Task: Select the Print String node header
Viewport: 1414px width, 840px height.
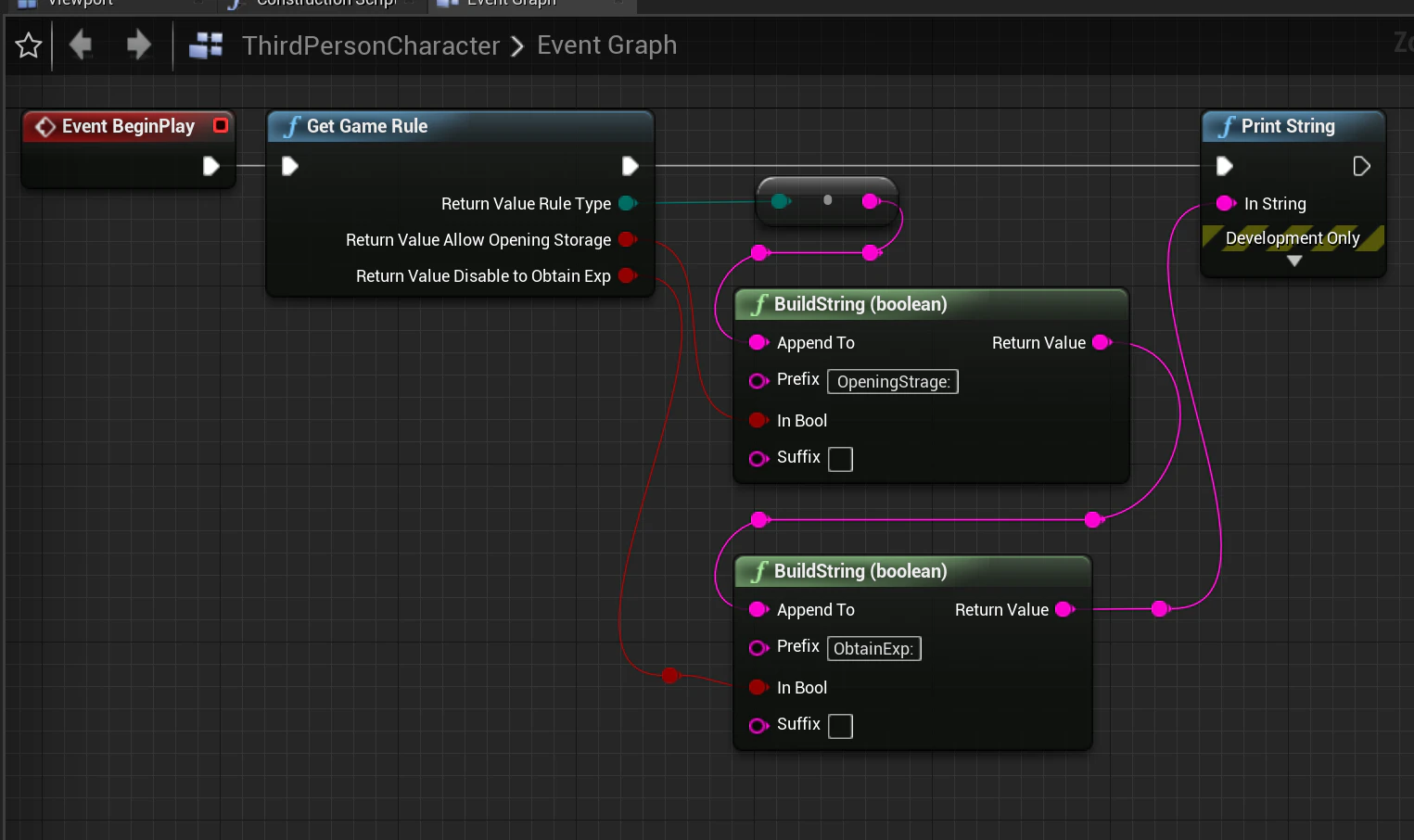Action: [1293, 126]
